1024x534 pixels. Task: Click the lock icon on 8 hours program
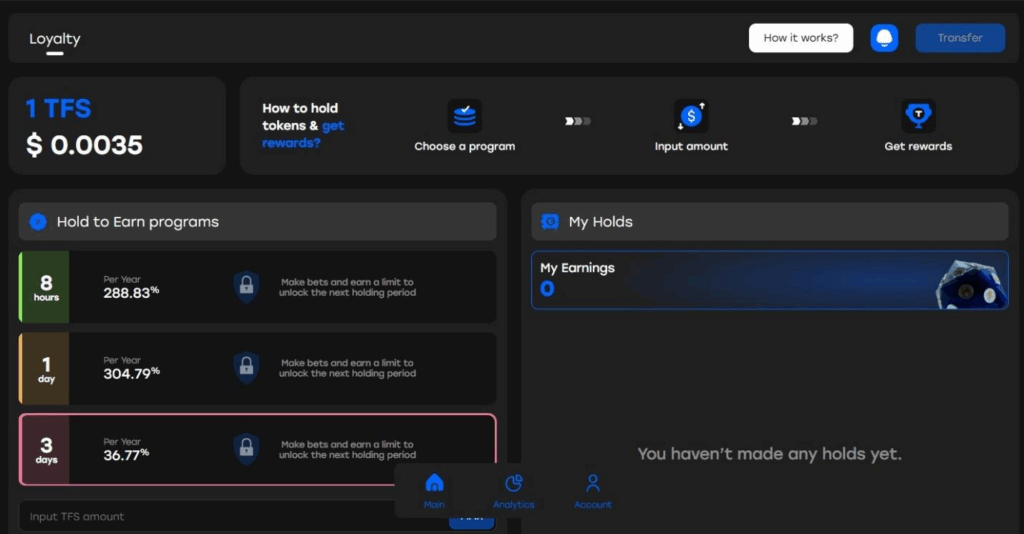coord(246,287)
